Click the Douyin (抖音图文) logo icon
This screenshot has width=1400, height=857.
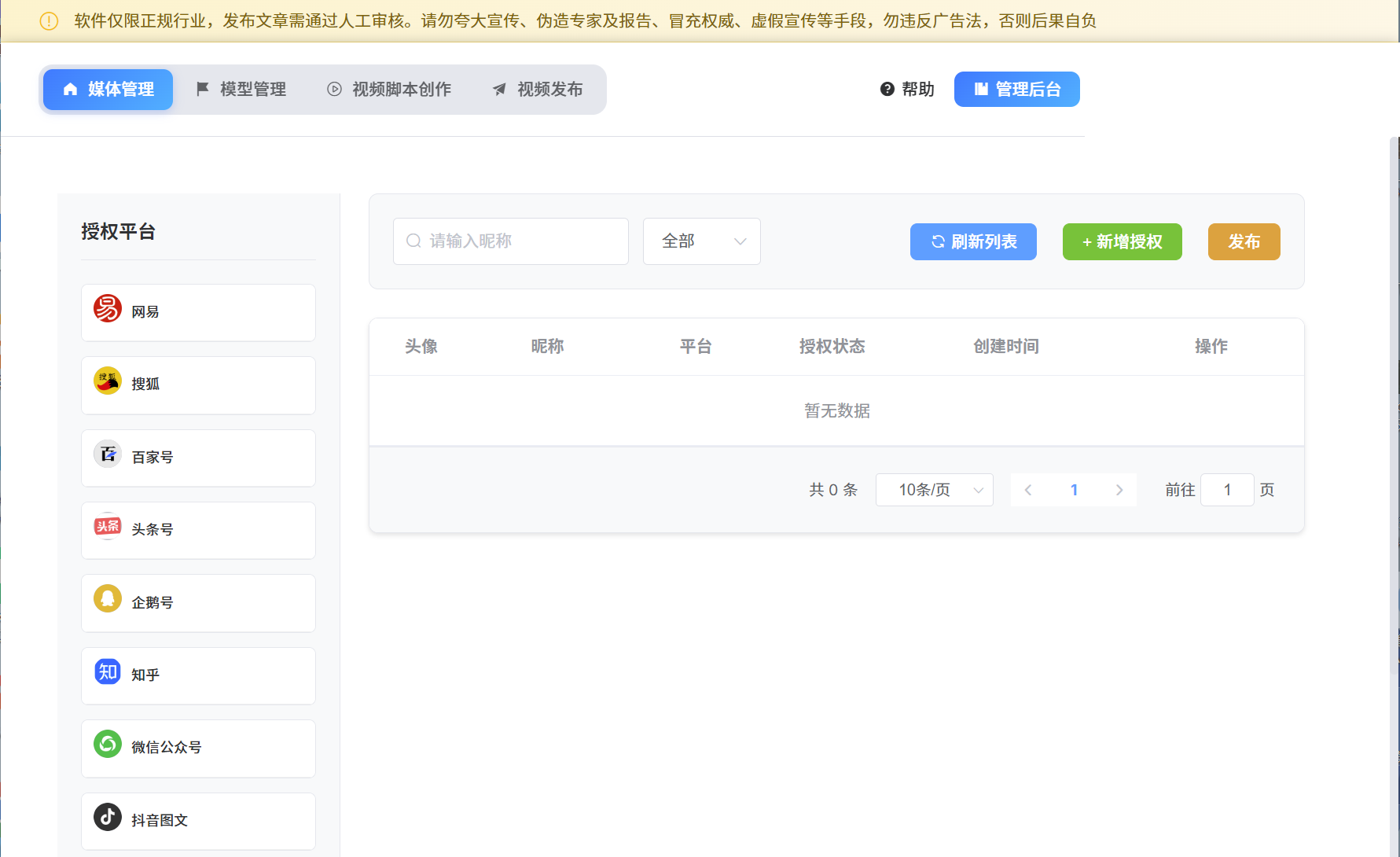(x=108, y=817)
